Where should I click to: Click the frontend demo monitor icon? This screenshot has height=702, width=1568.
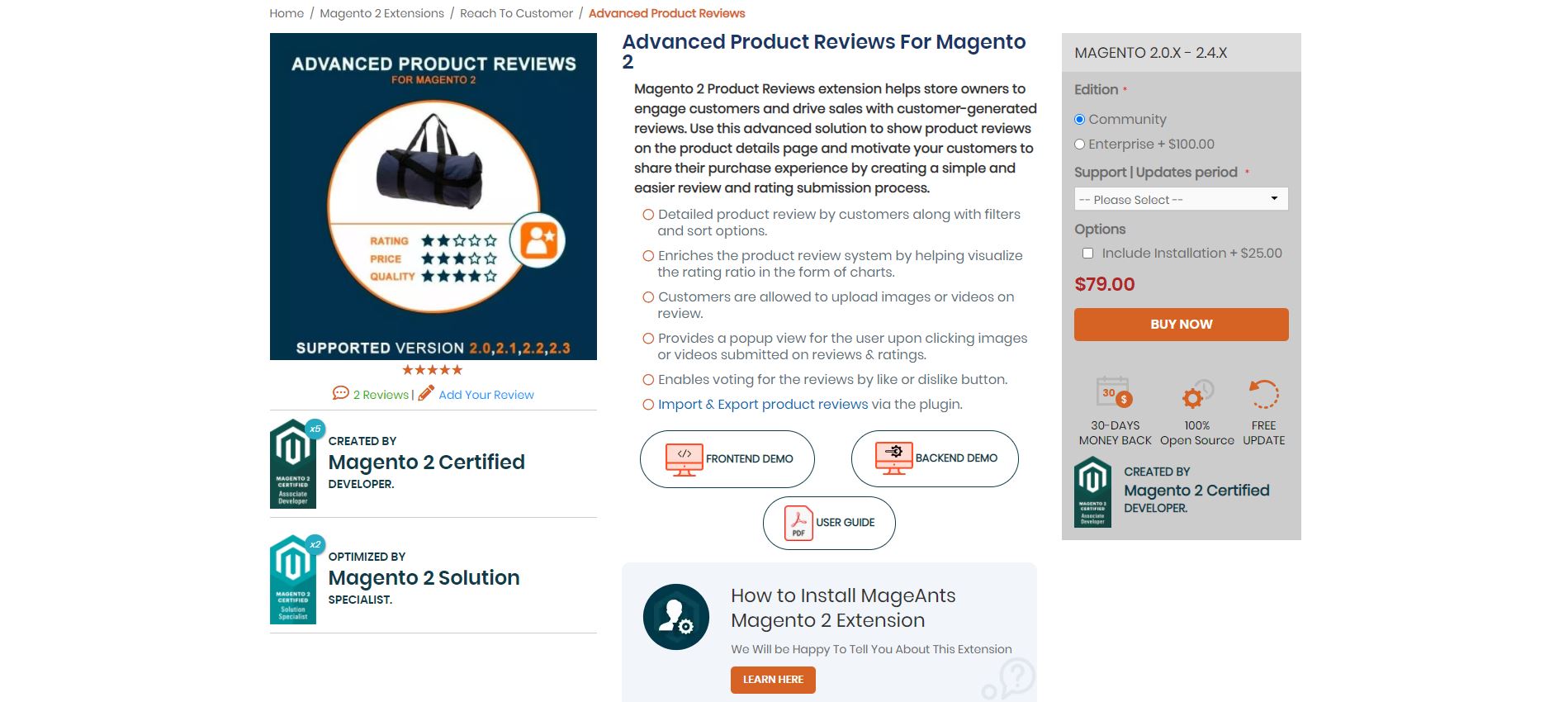[685, 459]
